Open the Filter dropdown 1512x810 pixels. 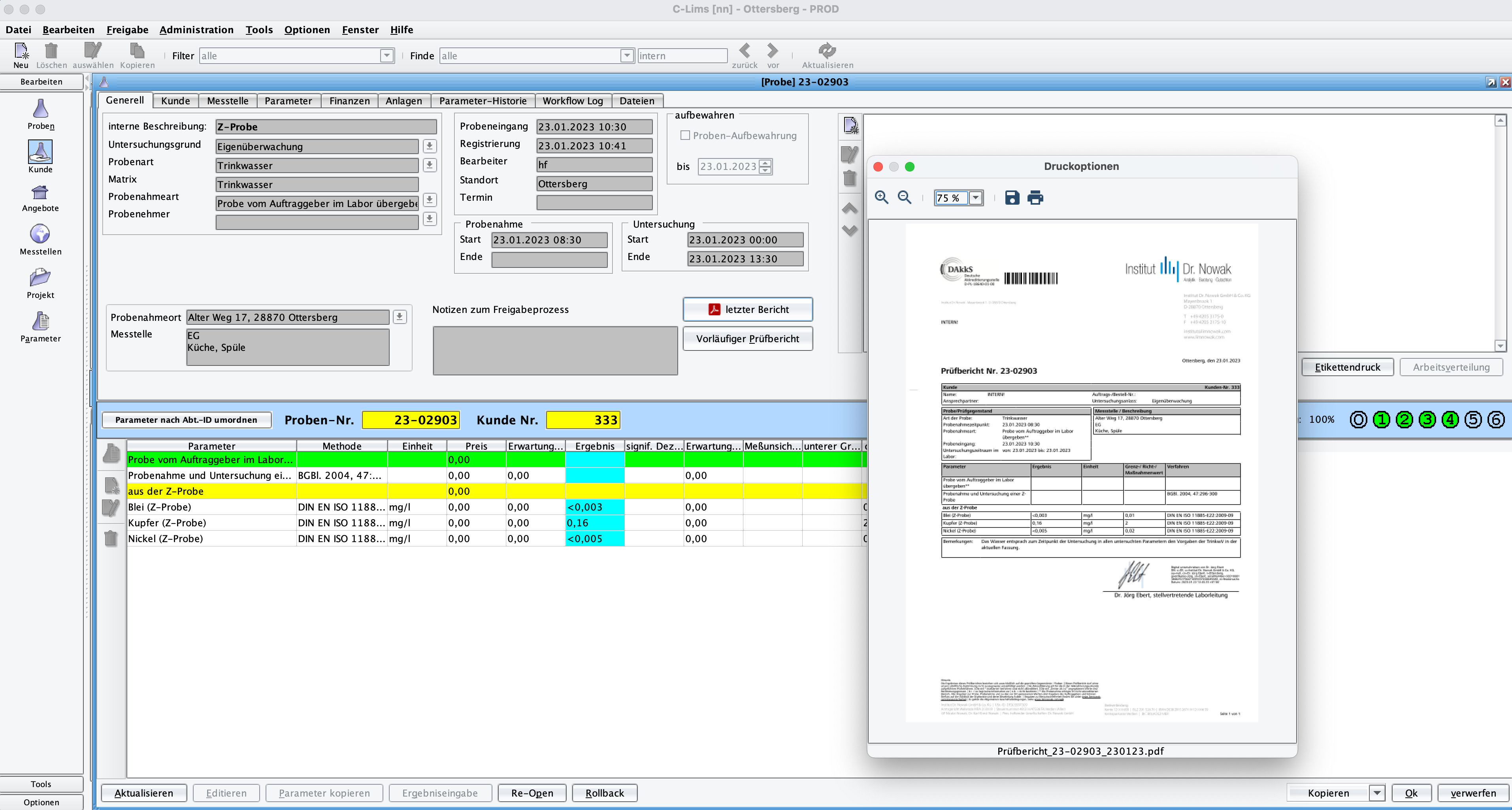(x=386, y=56)
